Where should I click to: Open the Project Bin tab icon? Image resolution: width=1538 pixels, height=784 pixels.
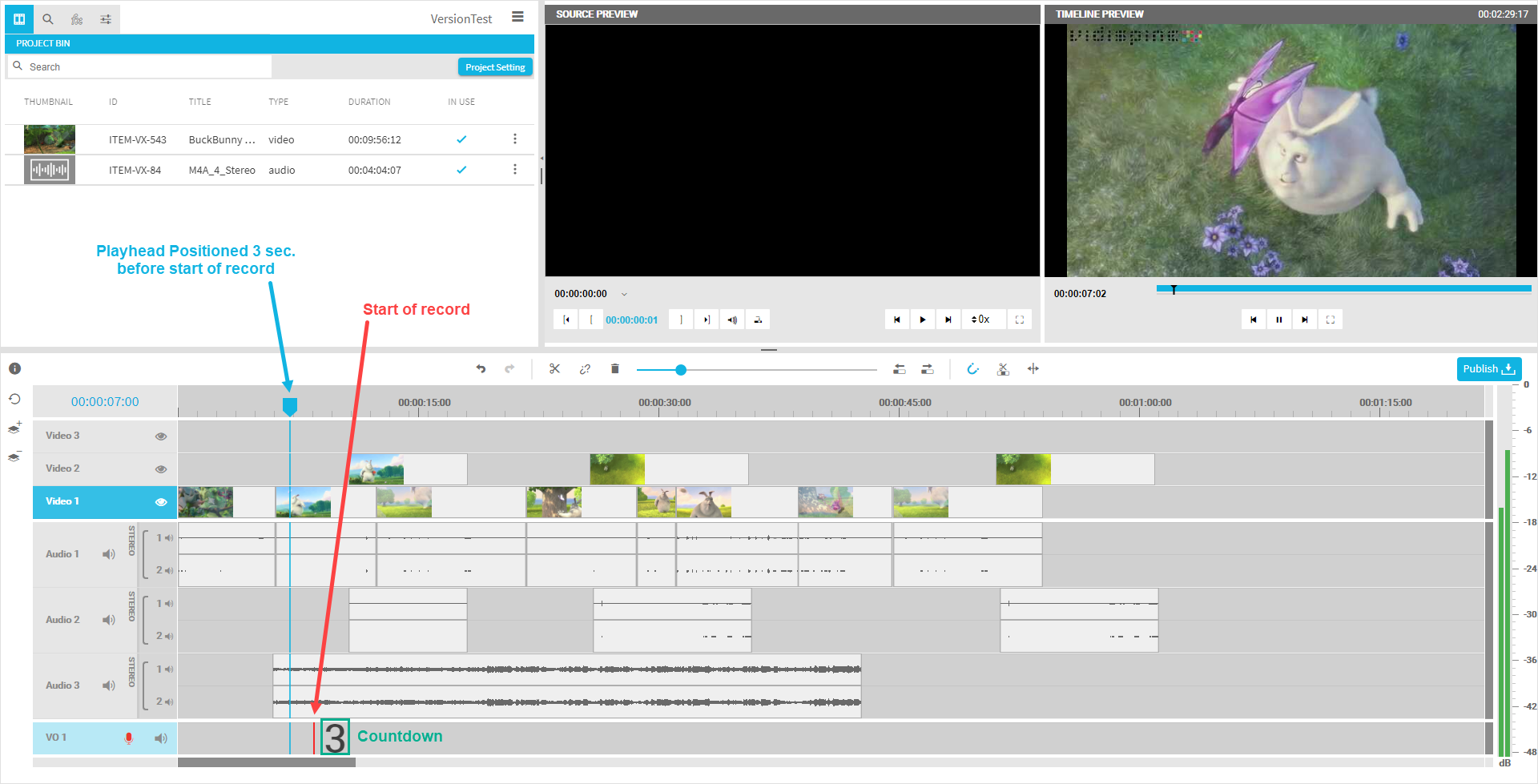click(19, 19)
